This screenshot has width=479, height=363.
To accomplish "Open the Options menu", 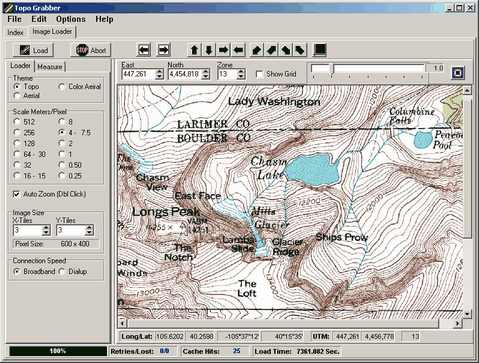I will click(x=71, y=19).
